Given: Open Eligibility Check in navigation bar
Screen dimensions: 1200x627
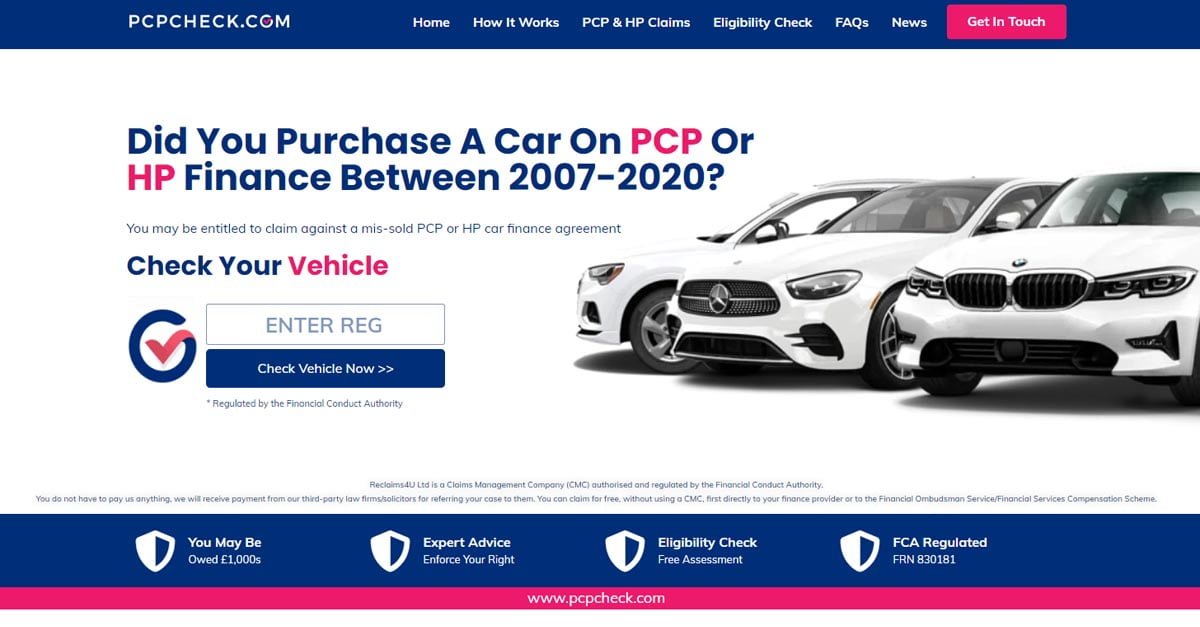Looking at the screenshot, I should pos(763,22).
